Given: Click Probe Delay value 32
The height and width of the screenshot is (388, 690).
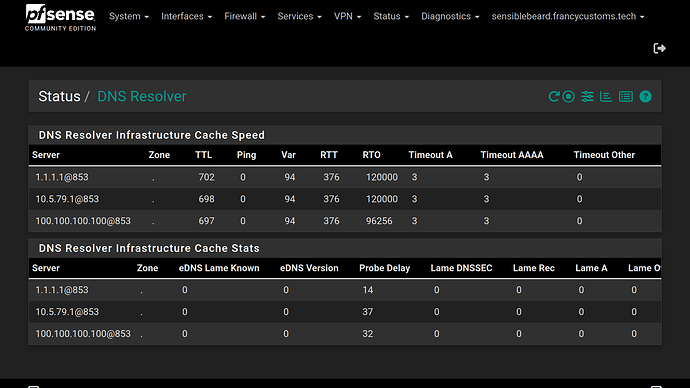Looking at the screenshot, I should [x=368, y=334].
